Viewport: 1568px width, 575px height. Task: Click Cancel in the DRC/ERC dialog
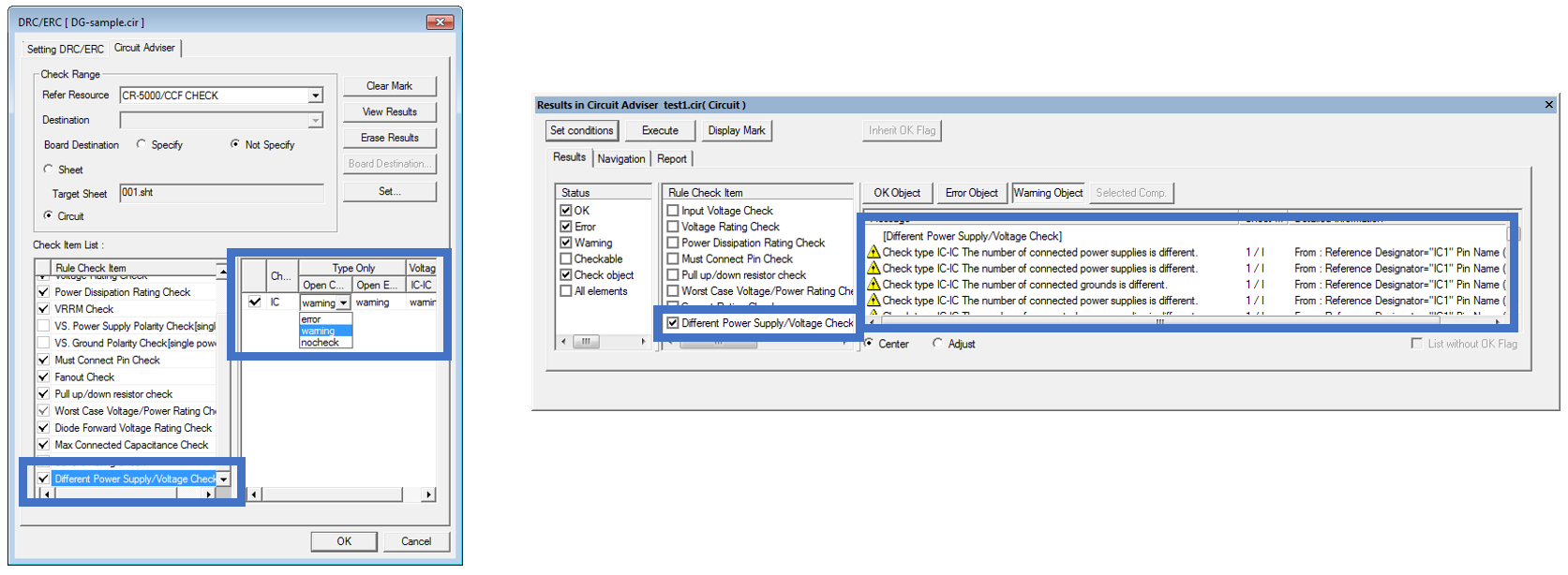[416, 541]
